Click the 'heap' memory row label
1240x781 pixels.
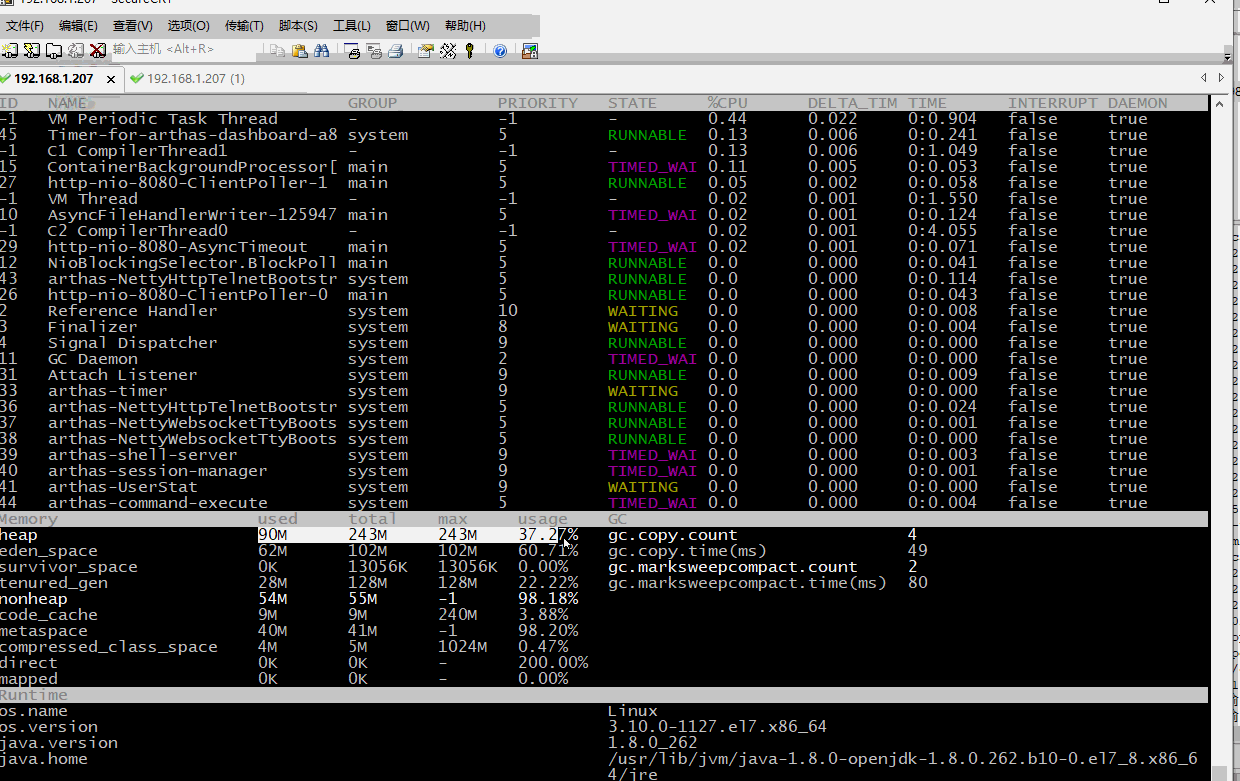[19, 535]
